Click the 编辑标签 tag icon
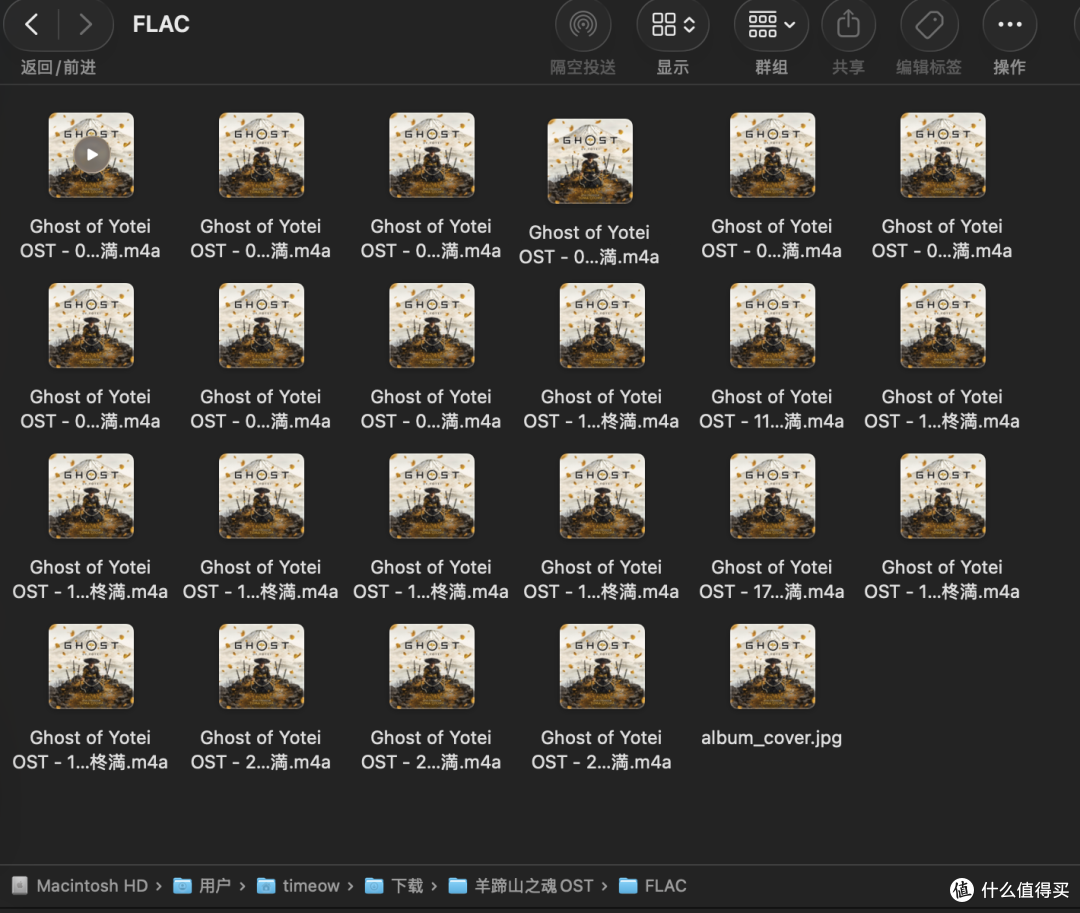This screenshot has height=913, width=1080. [929, 25]
